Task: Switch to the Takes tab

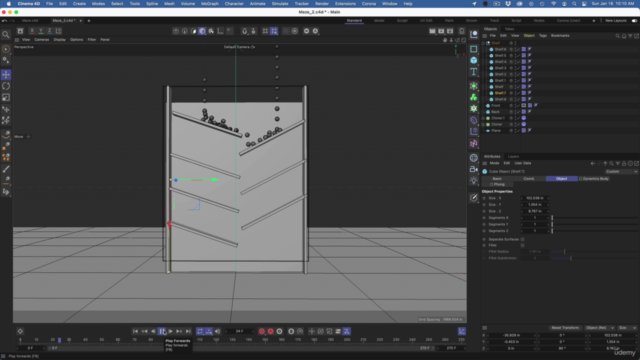Action: [x=509, y=29]
